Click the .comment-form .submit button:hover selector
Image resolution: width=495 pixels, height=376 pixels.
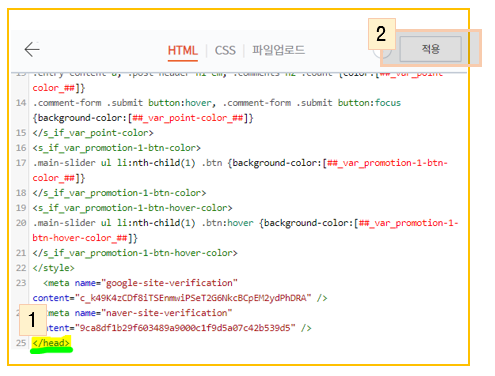122,103
